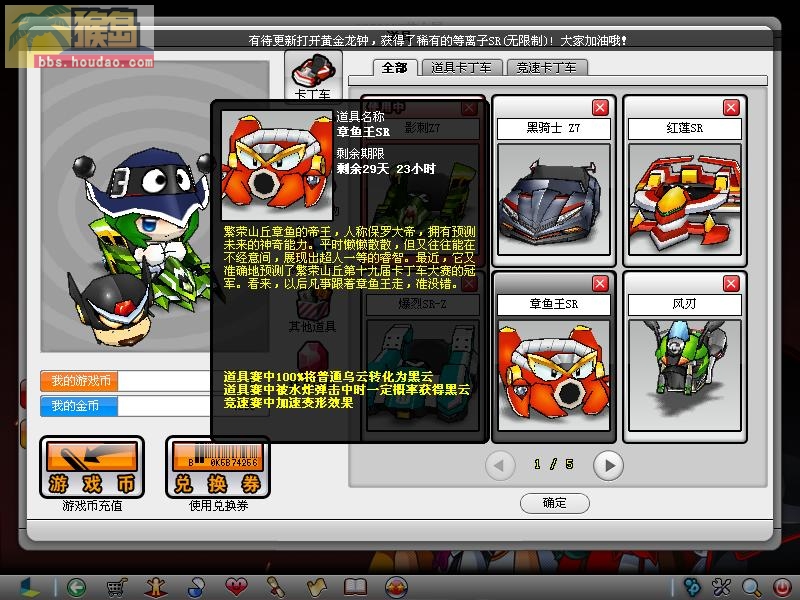
Task: Click the 剩余29天 23小时 remaining time text
Action: click(386, 169)
